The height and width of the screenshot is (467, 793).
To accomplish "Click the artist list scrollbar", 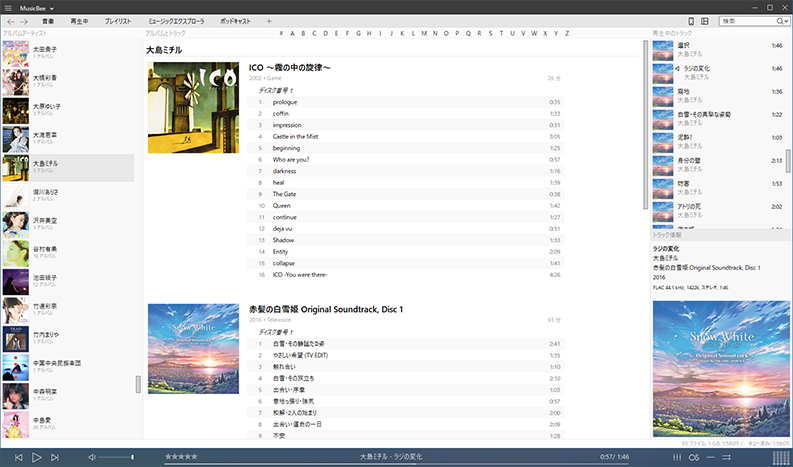I will click(x=138, y=384).
